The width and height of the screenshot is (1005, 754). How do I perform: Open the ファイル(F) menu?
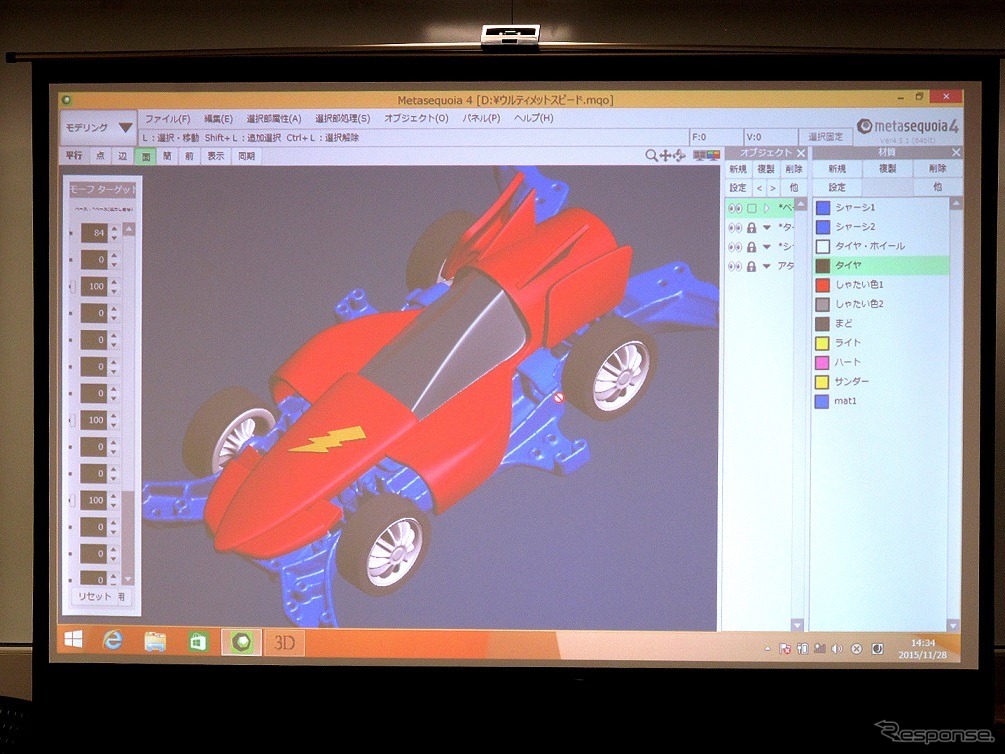(x=167, y=119)
